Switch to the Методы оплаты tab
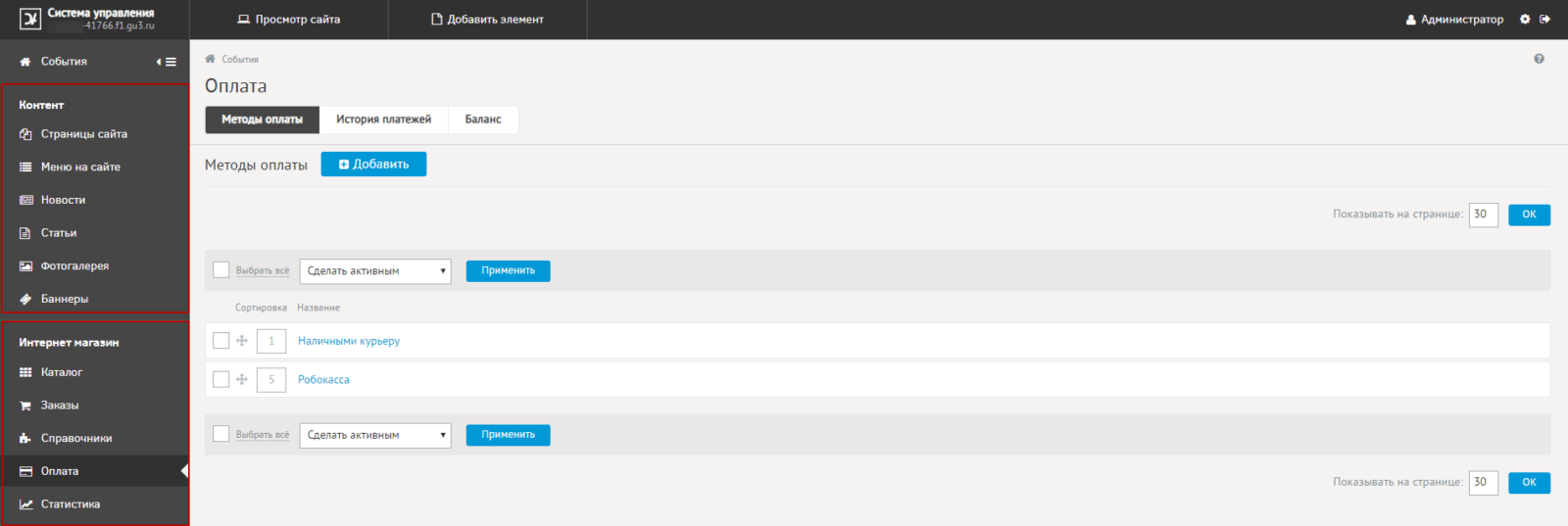 pos(262,120)
